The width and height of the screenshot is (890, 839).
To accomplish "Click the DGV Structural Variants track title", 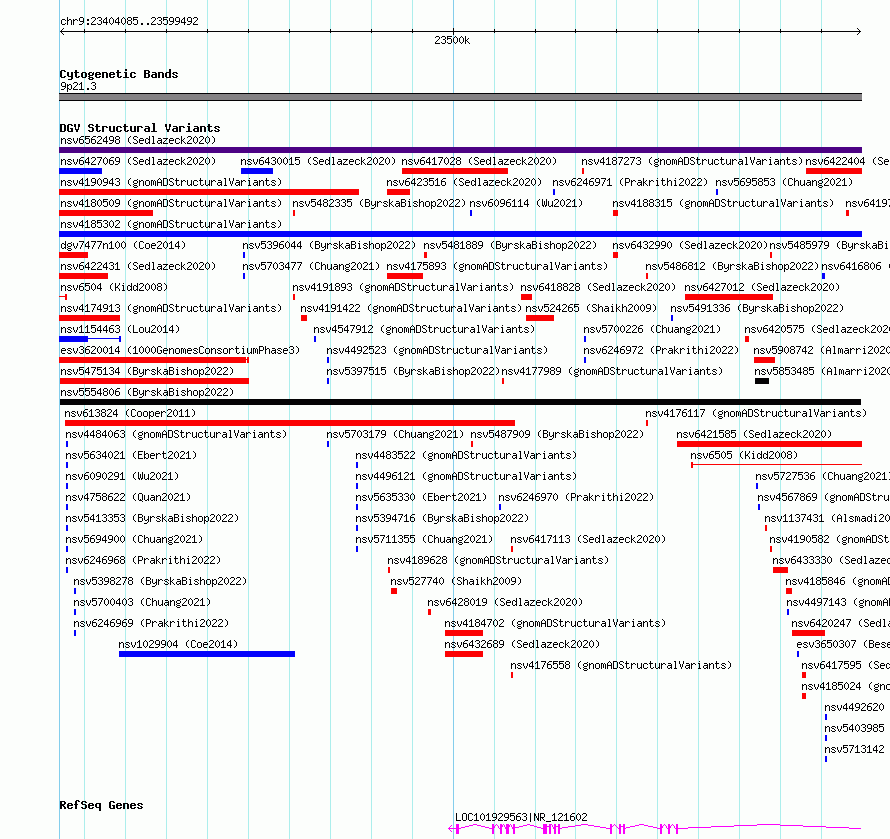I will coord(140,128).
